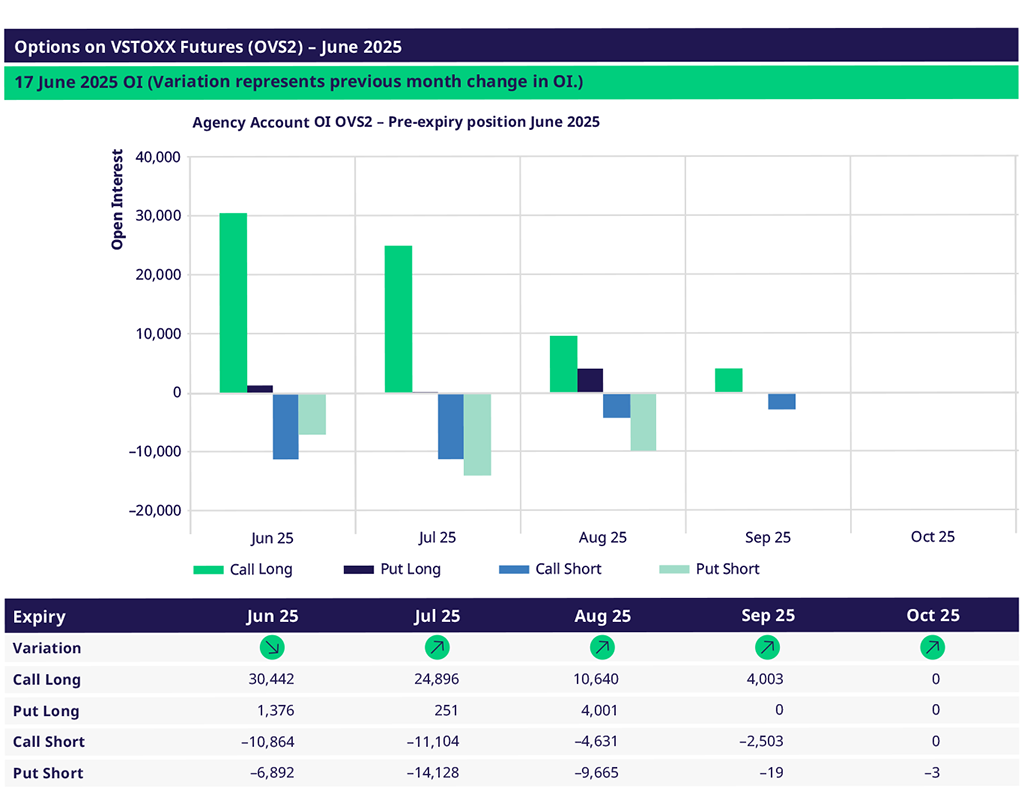
Task: Click the Put Long dark navy legend swatch
Action: [x=357, y=570]
